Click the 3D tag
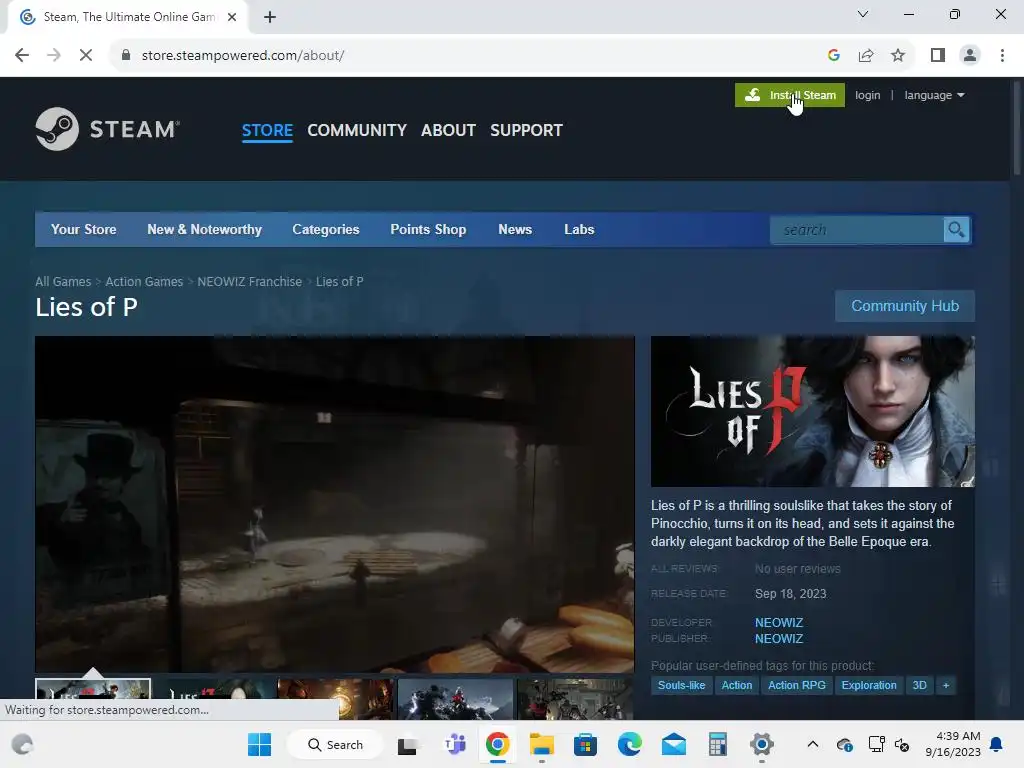This screenshot has width=1024, height=768. coord(920,685)
